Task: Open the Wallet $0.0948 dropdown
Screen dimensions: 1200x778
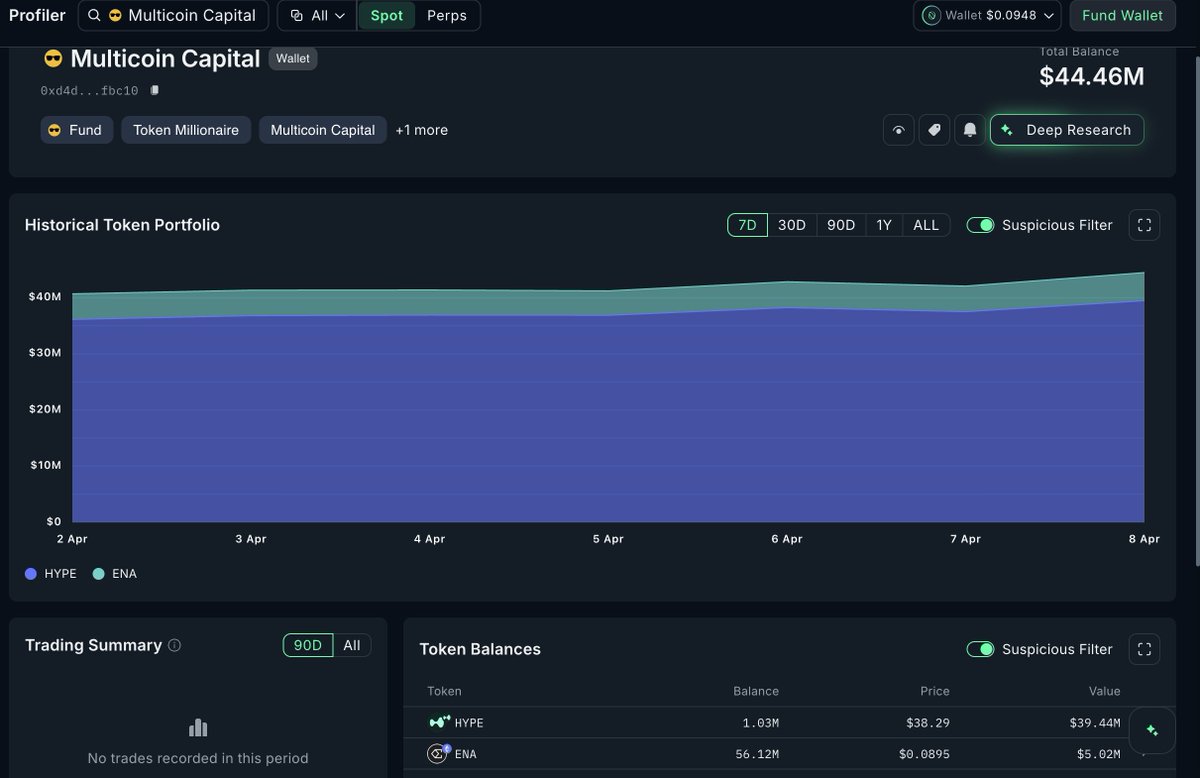Action: pyautogui.click(x=987, y=16)
